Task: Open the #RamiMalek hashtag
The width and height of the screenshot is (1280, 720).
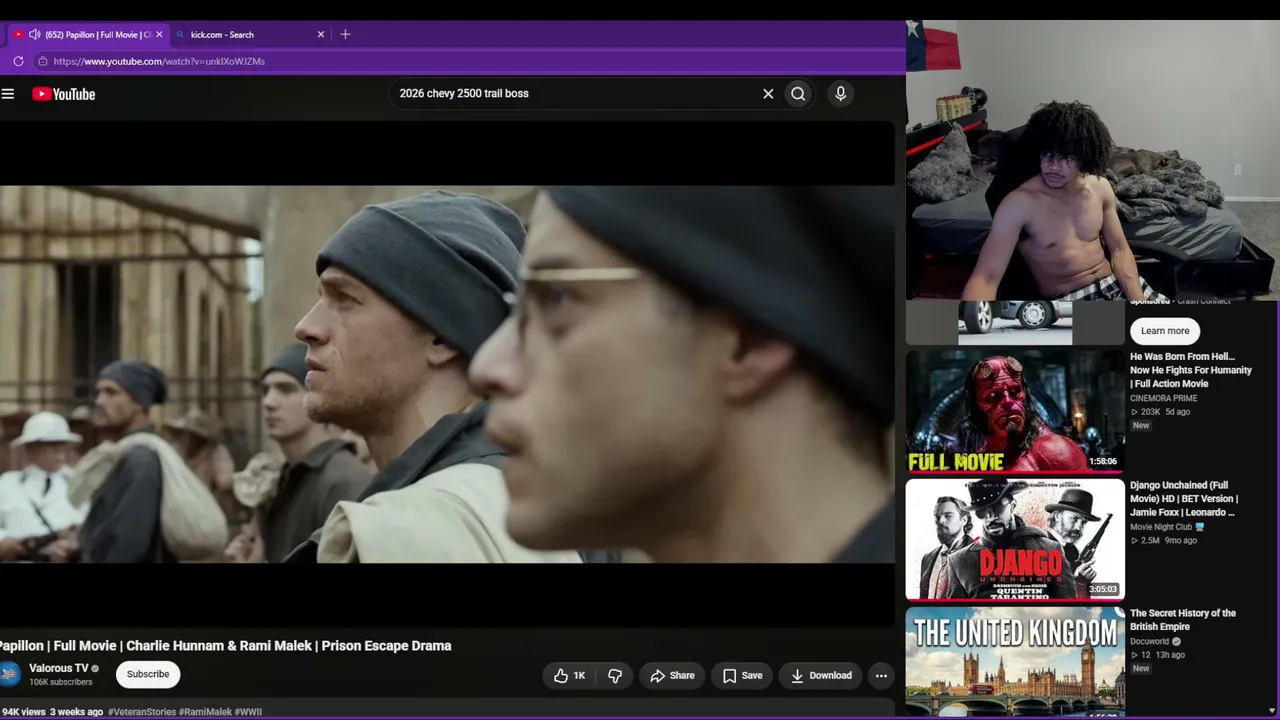Action: (x=205, y=712)
